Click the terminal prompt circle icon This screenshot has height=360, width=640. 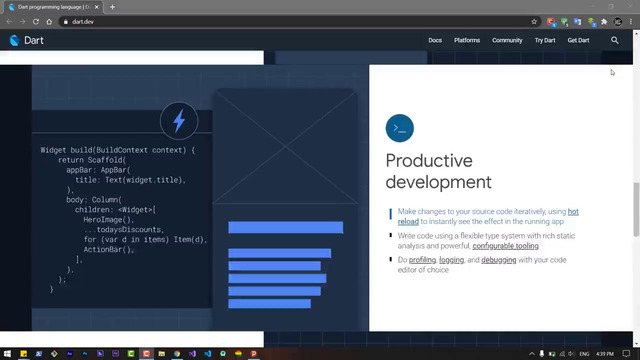pyautogui.click(x=400, y=128)
